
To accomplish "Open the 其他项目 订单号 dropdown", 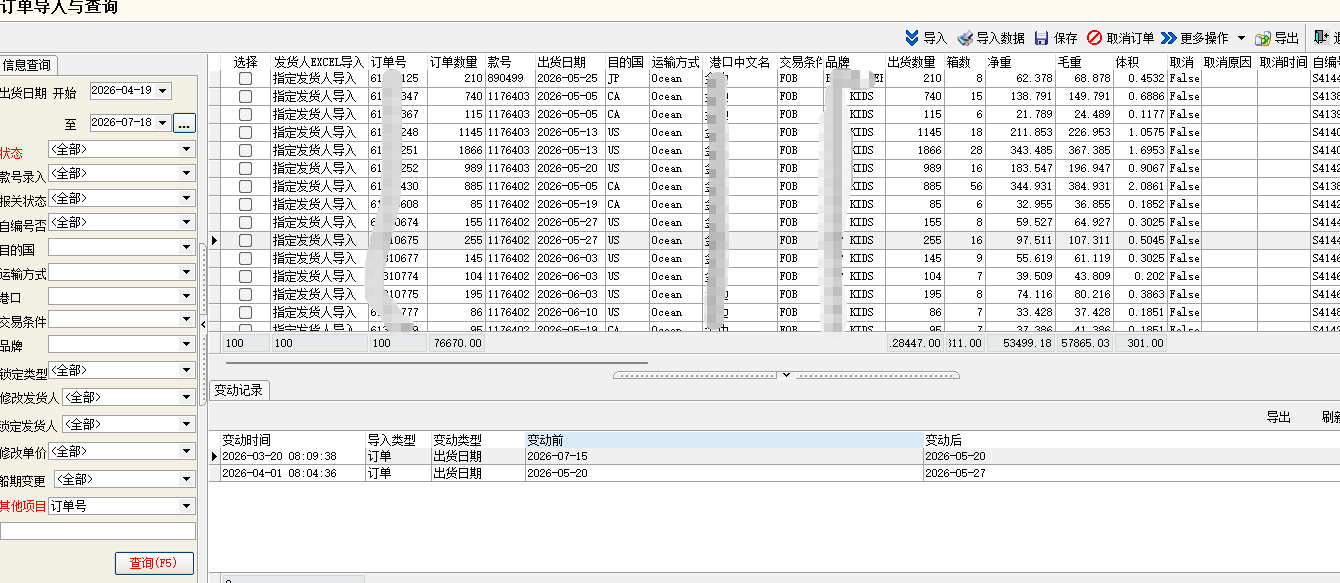I will tap(187, 506).
